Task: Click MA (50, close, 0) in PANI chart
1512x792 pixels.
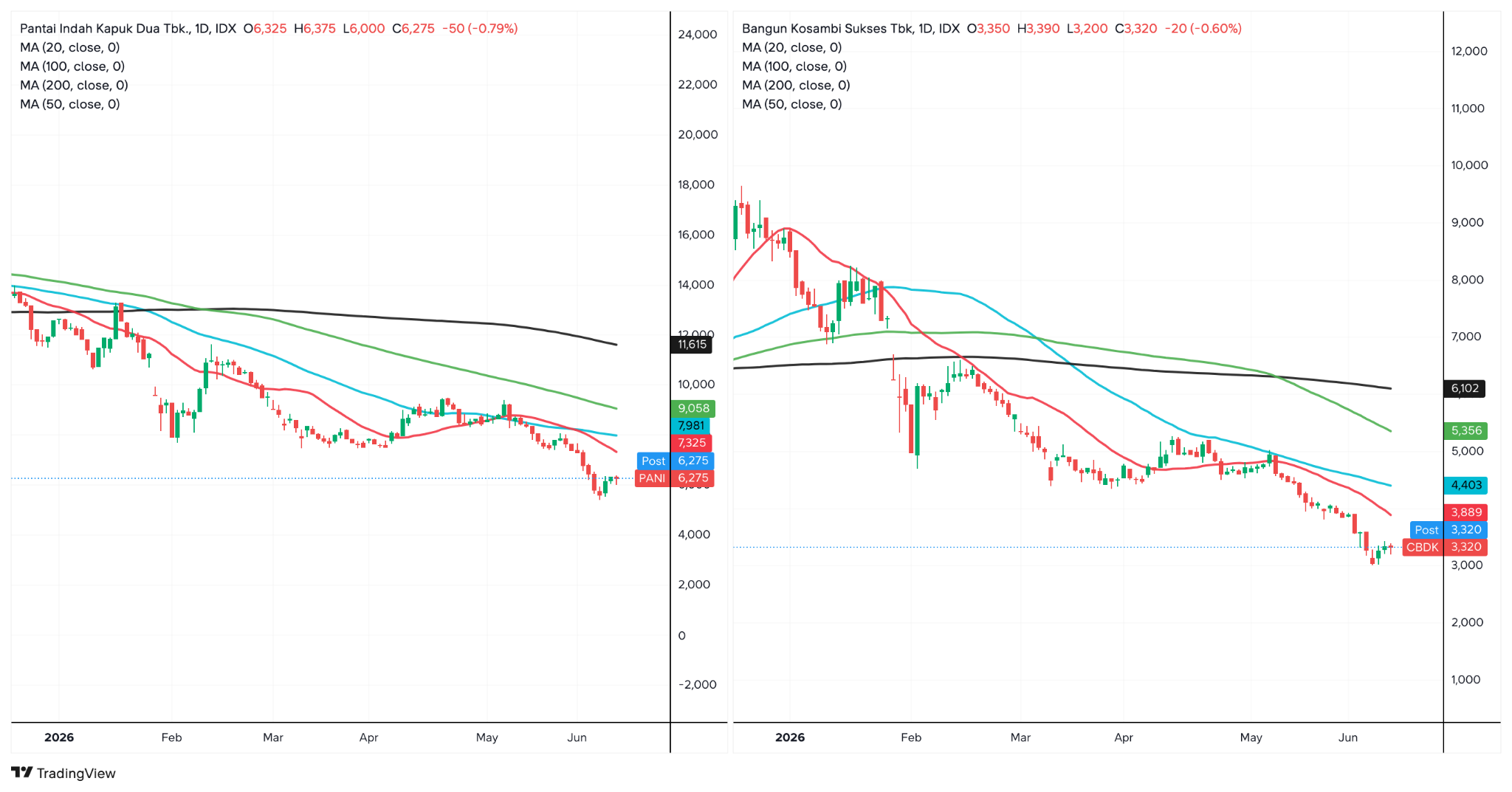Action: [x=70, y=104]
